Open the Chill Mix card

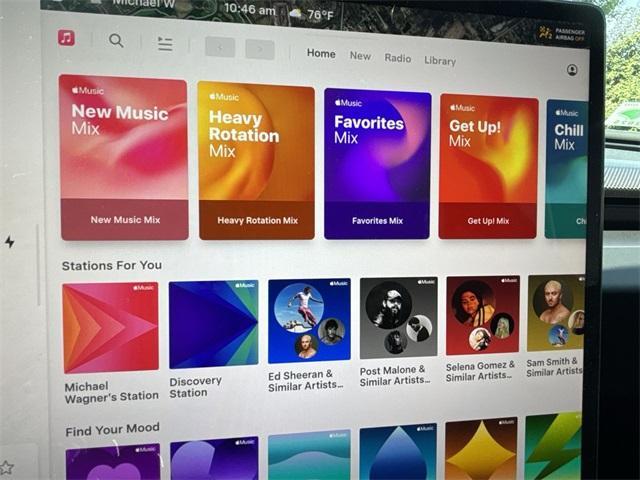click(566, 169)
